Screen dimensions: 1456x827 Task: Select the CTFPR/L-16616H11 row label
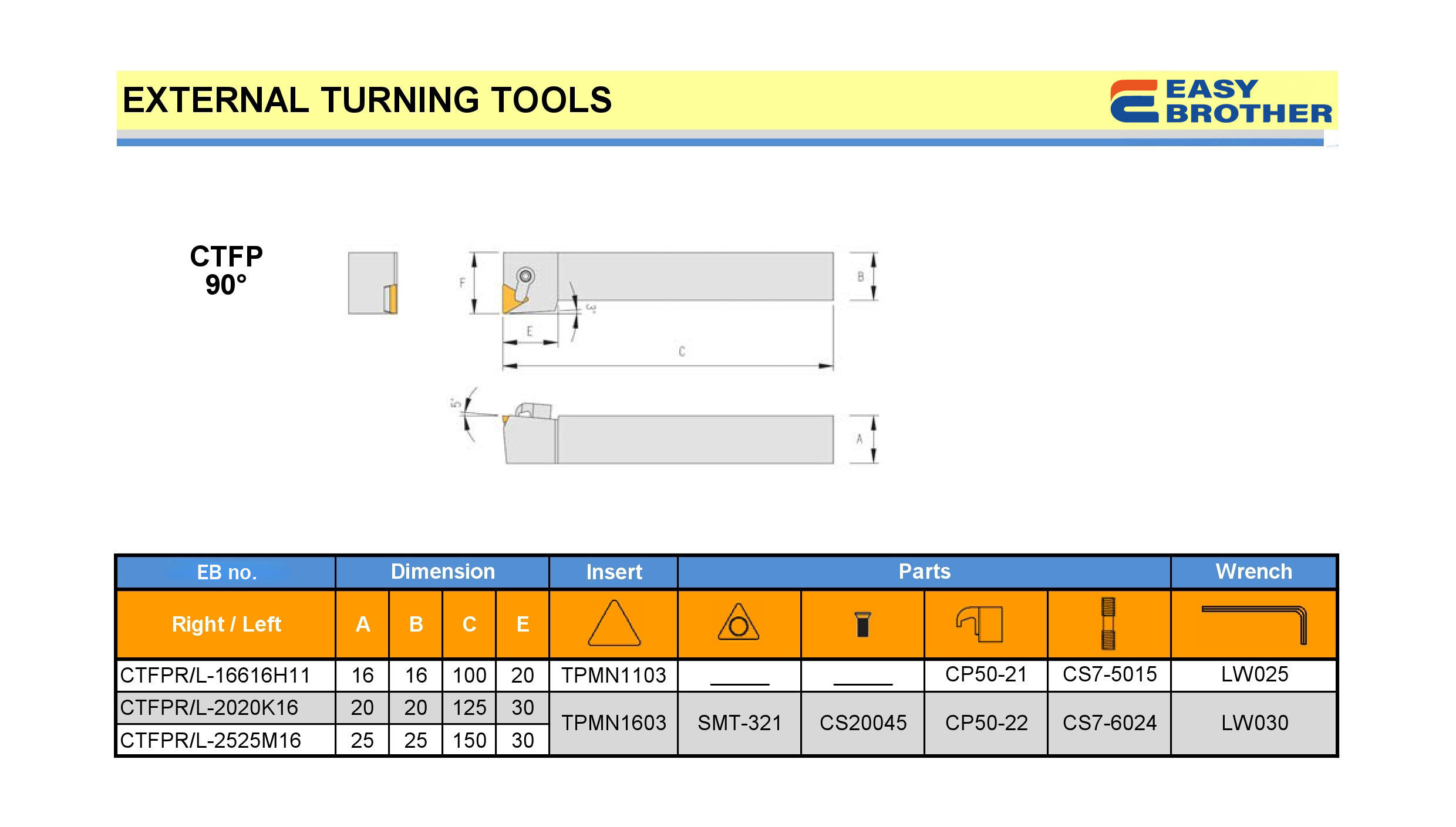(x=215, y=676)
